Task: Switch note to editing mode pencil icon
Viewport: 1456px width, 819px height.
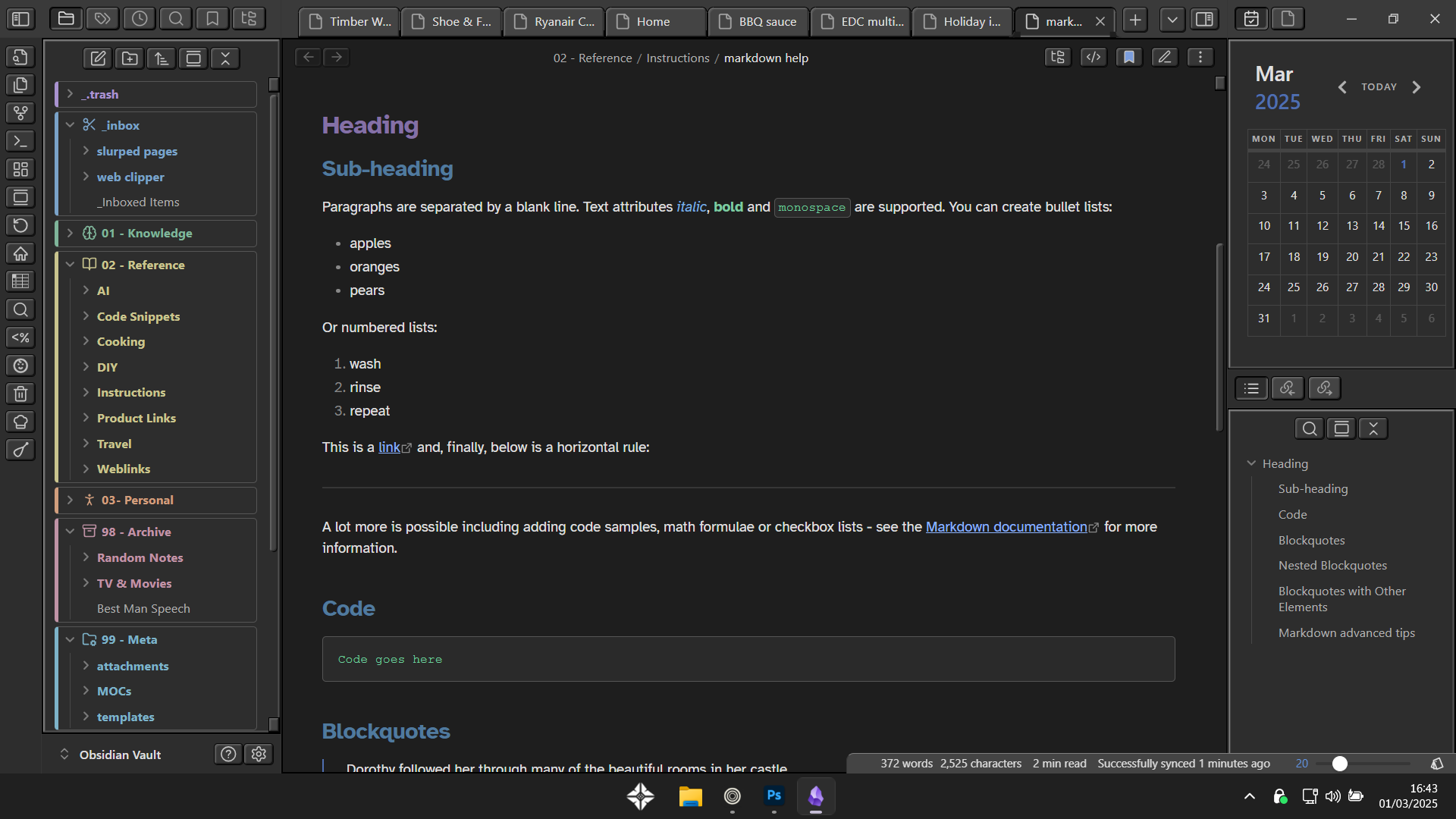Action: tap(1165, 57)
